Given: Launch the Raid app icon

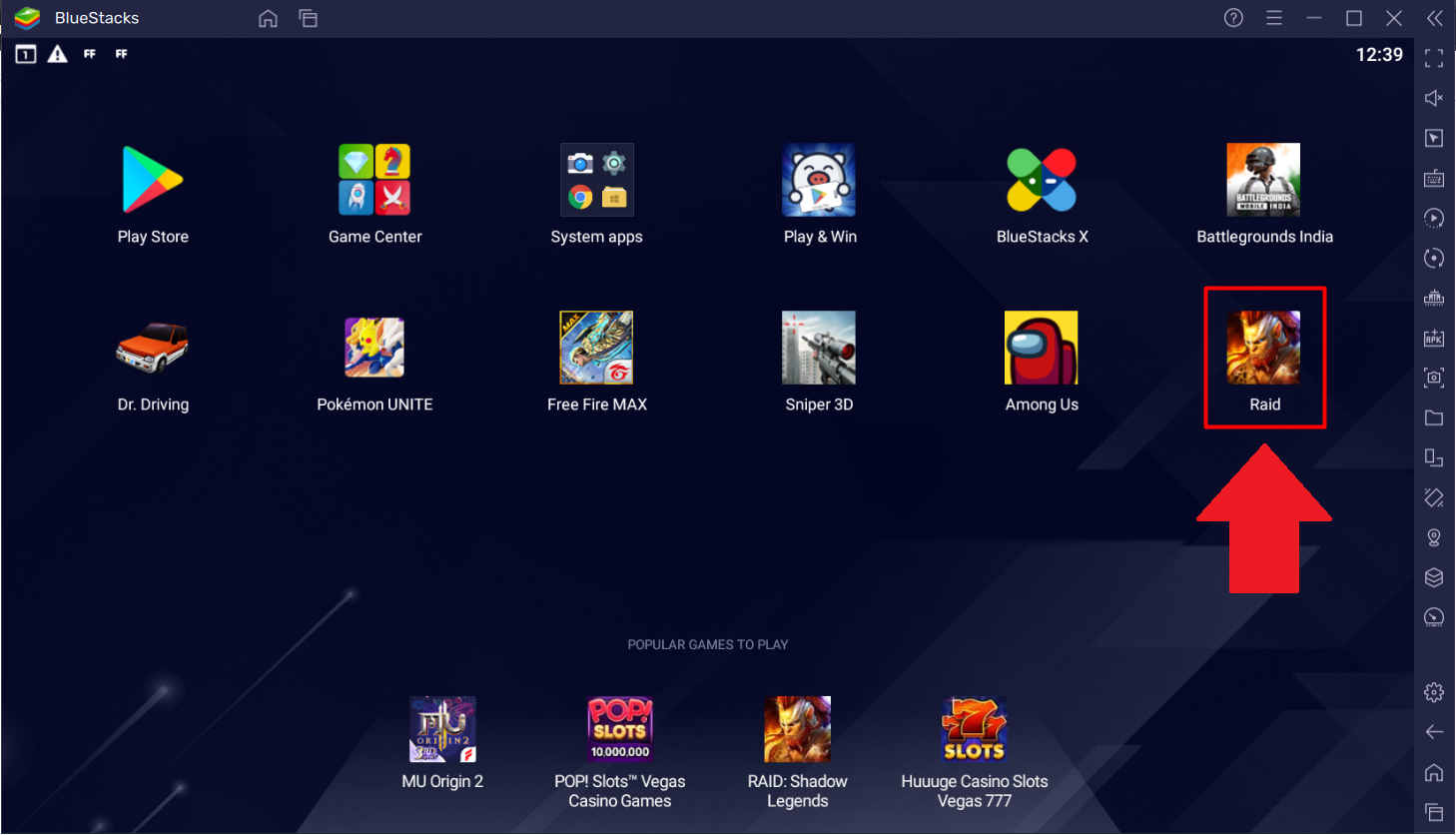Looking at the screenshot, I should coord(1264,348).
